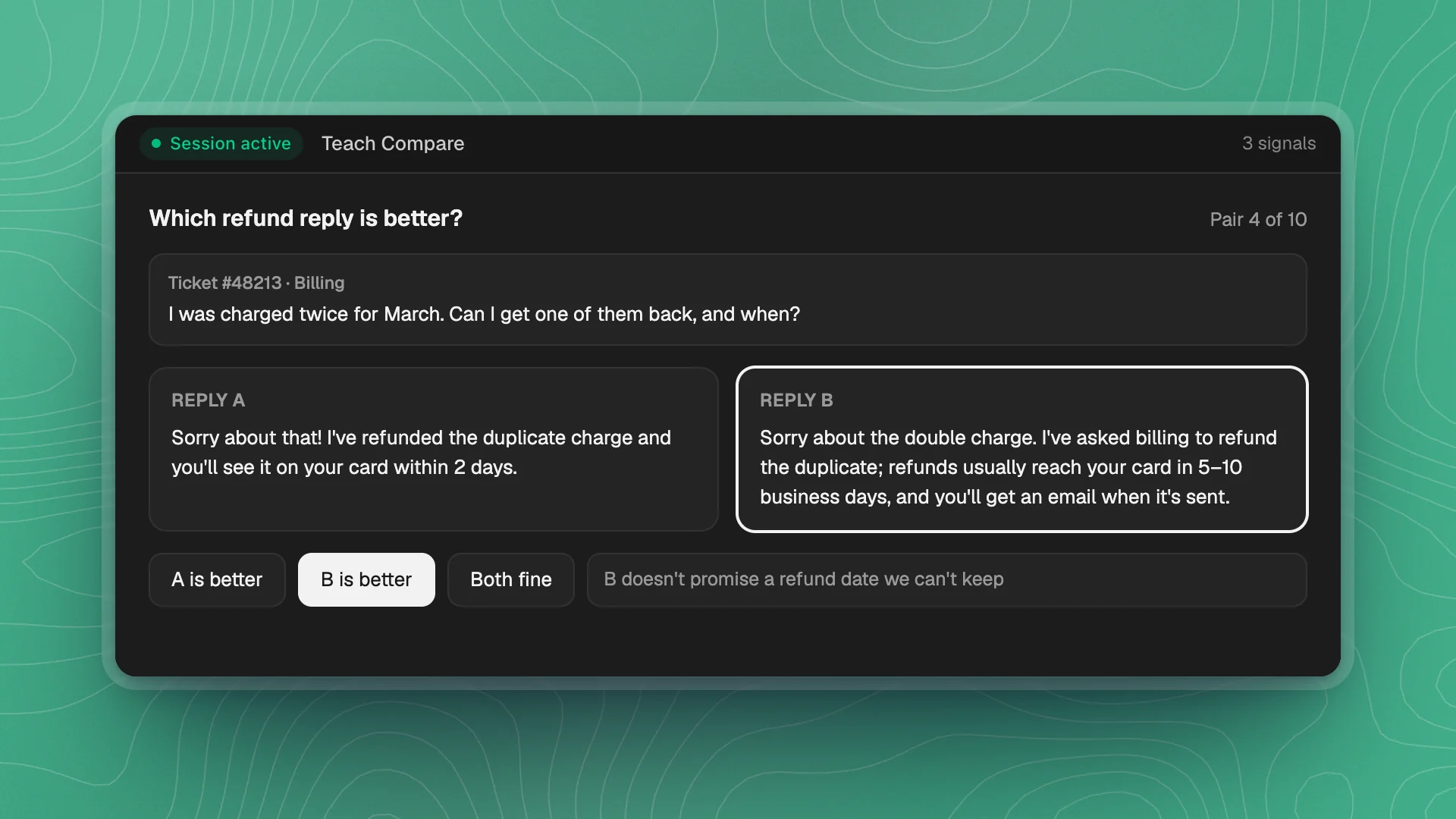Open the 'Teach Compare' title
The image size is (1456, 819).
click(393, 143)
